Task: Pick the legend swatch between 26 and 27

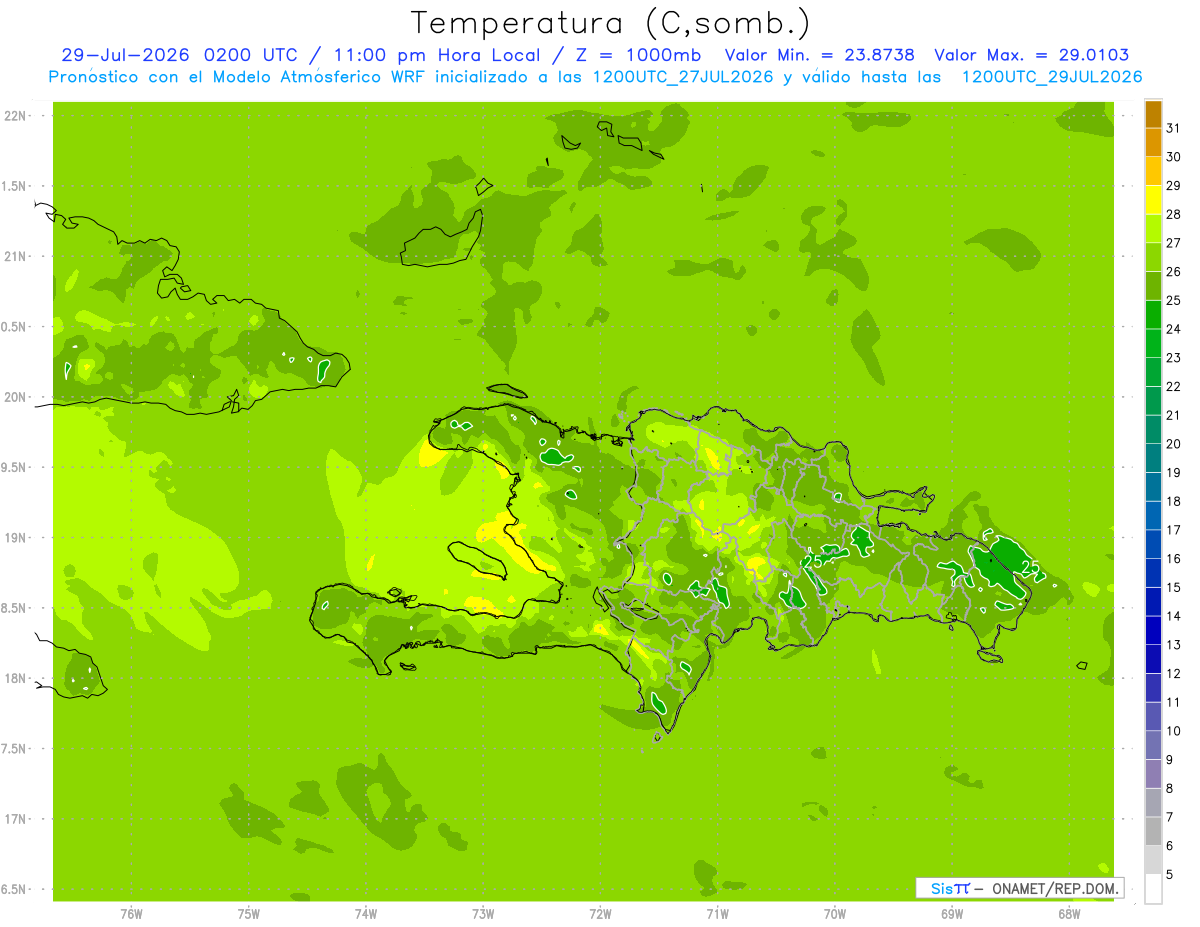Action: tap(1153, 257)
